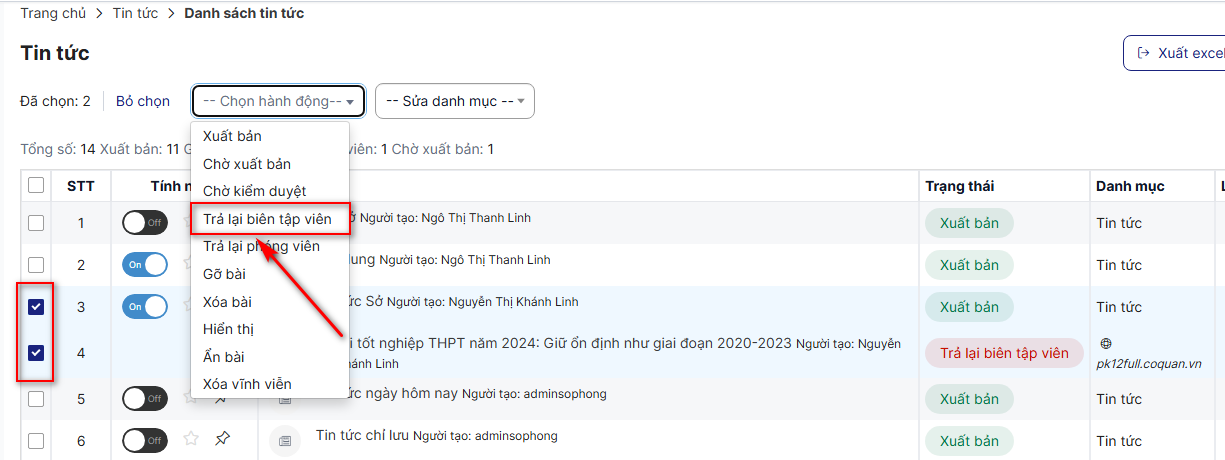This screenshot has width=1225, height=460.
Task: Choose "Trả lại biên tập viên" from action menu
Action: click(267, 219)
